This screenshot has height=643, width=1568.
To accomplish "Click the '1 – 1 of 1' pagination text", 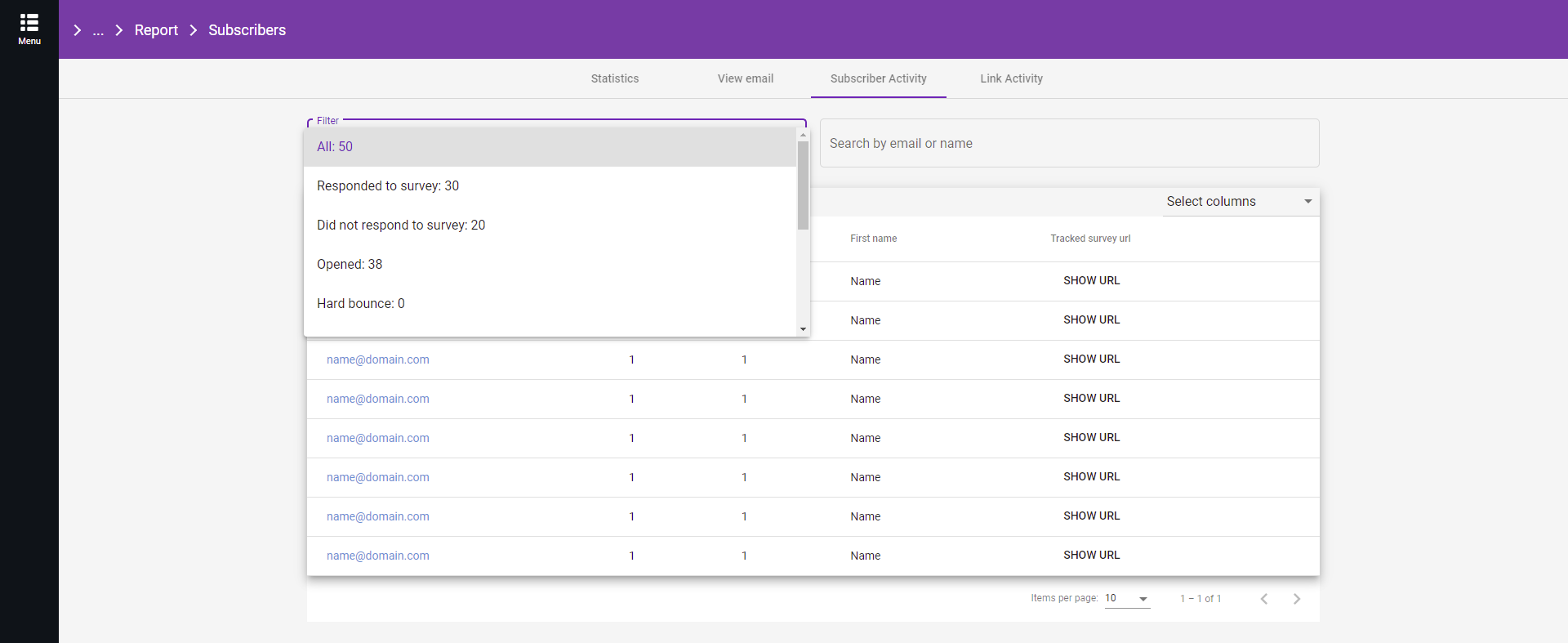I will coord(1200,599).
